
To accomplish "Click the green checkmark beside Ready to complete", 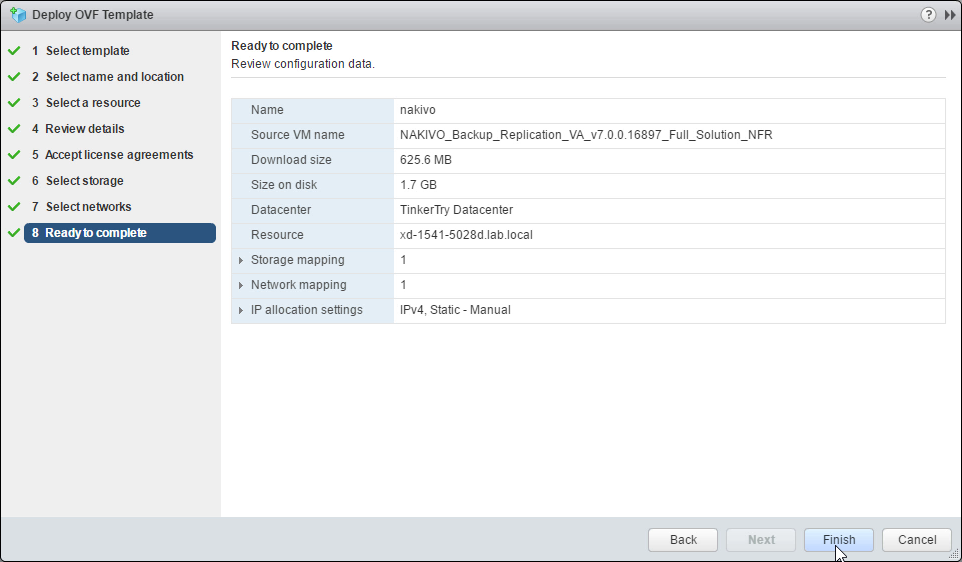I will pyautogui.click(x=14, y=233).
